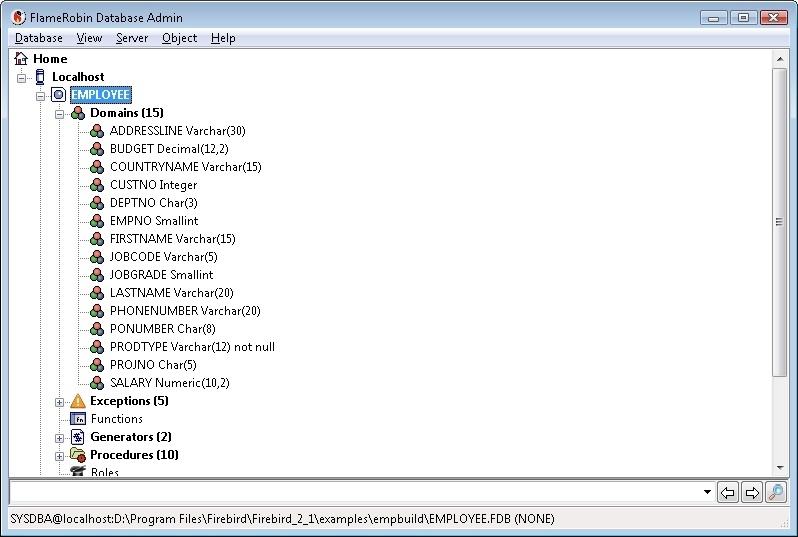Click the tree scrollbar up arrow

point(780,59)
